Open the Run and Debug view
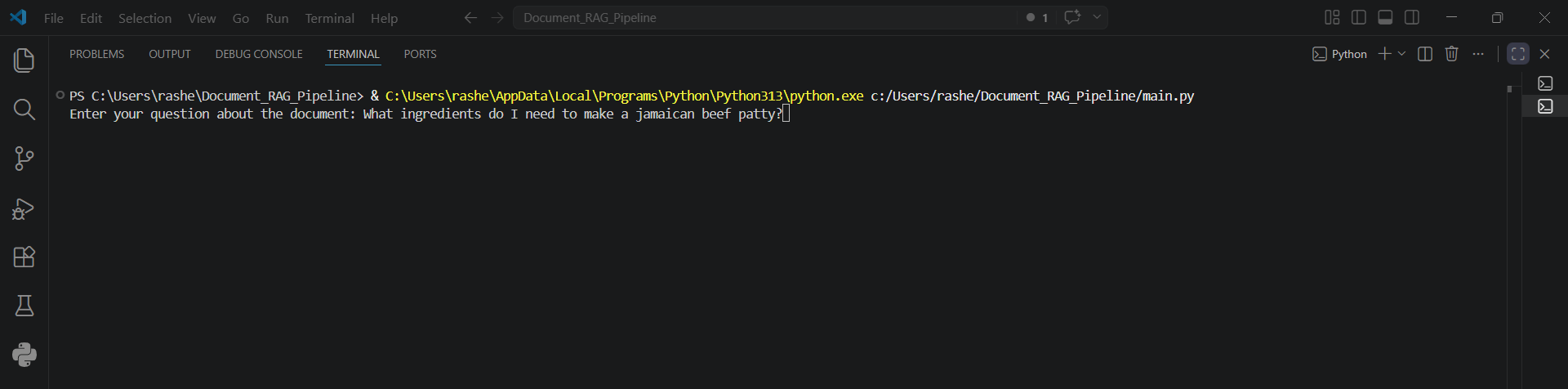 [x=24, y=208]
